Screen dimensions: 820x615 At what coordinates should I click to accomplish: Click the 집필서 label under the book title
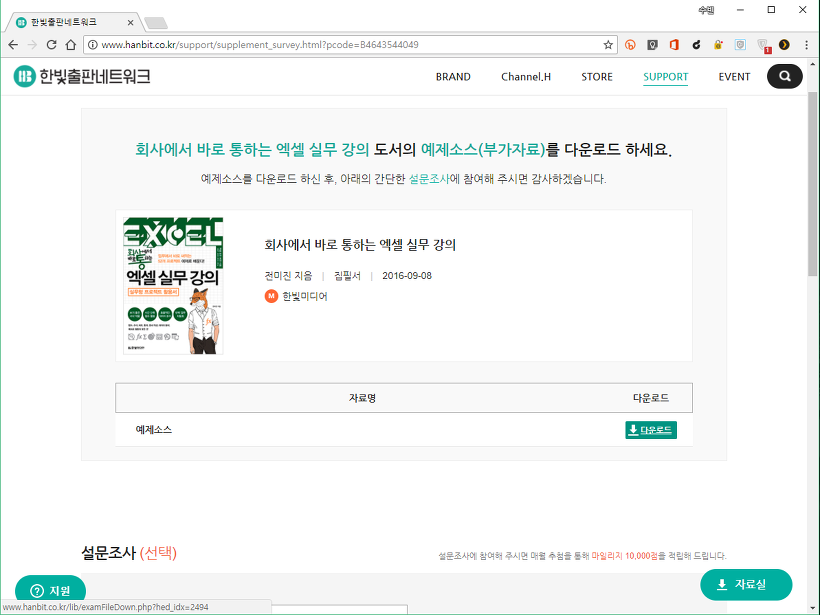click(347, 276)
